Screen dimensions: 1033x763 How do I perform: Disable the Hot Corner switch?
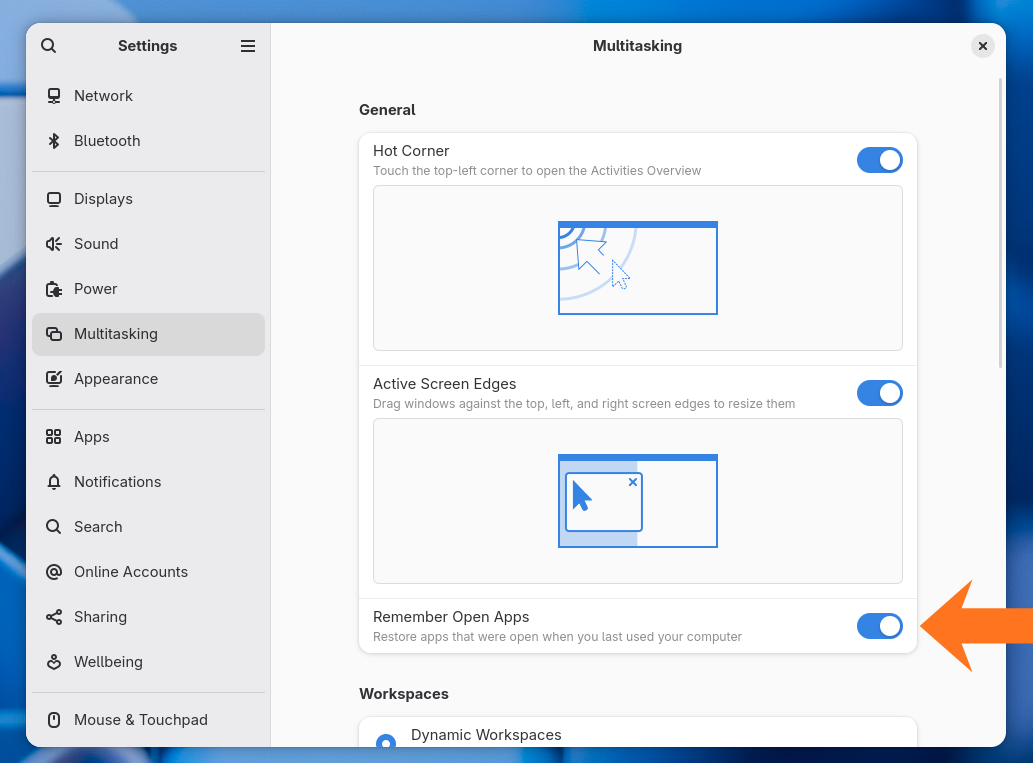[879, 160]
